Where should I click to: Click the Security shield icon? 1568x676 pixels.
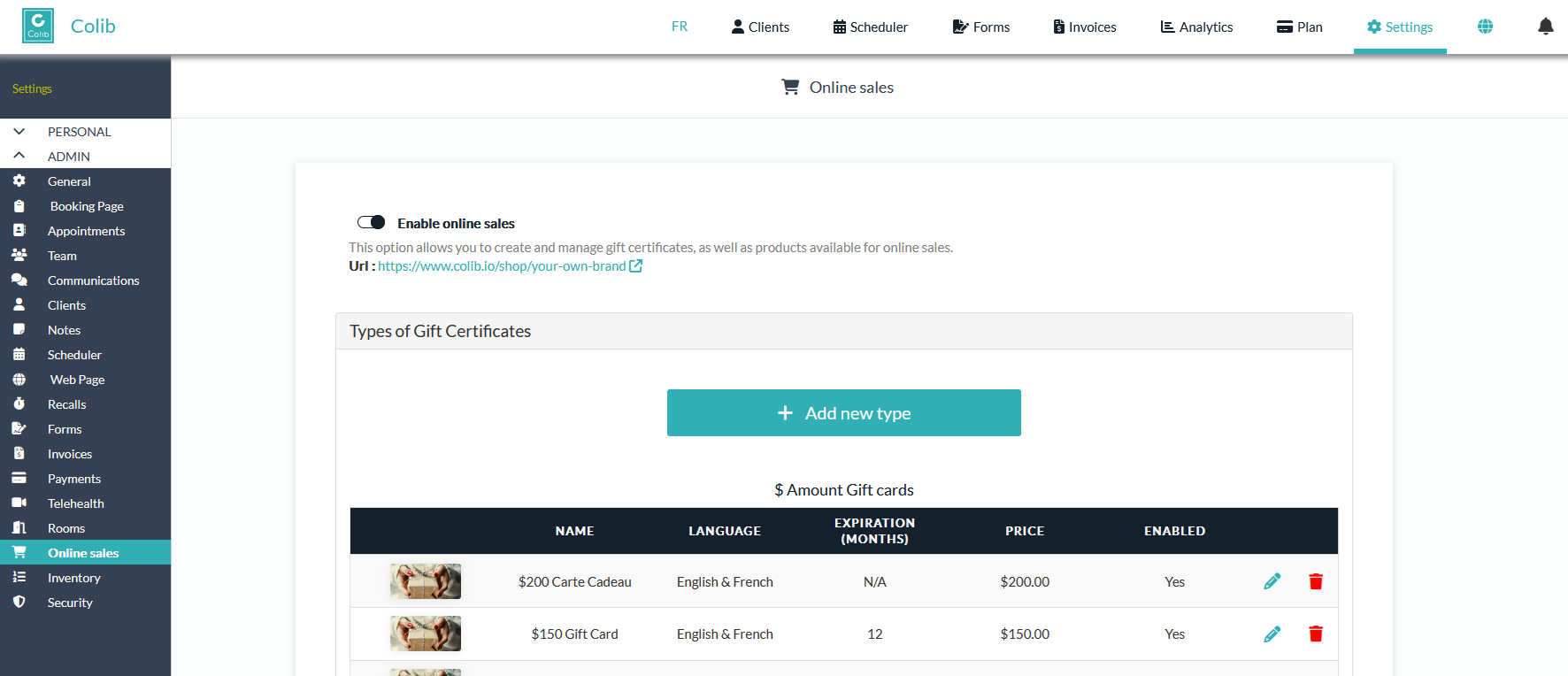(x=19, y=602)
